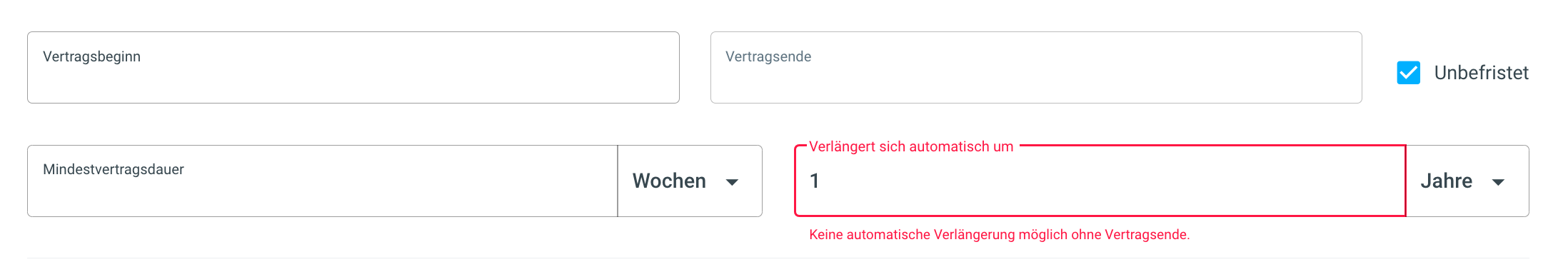The image size is (1568, 277).
Task: Open the Wochen unit dropdown
Action: 690,181
